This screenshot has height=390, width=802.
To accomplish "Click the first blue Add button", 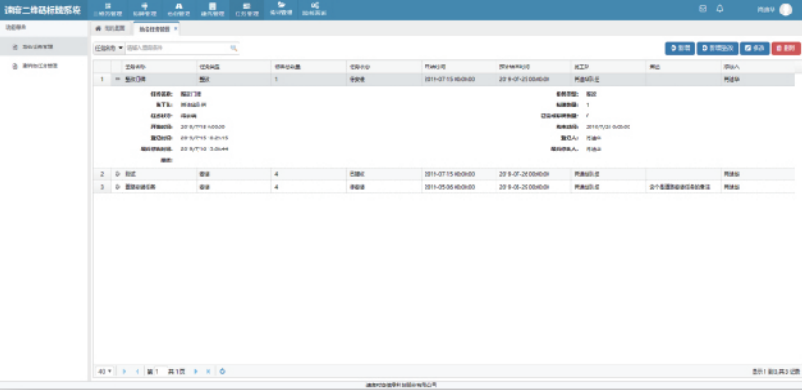I will coord(680,48).
